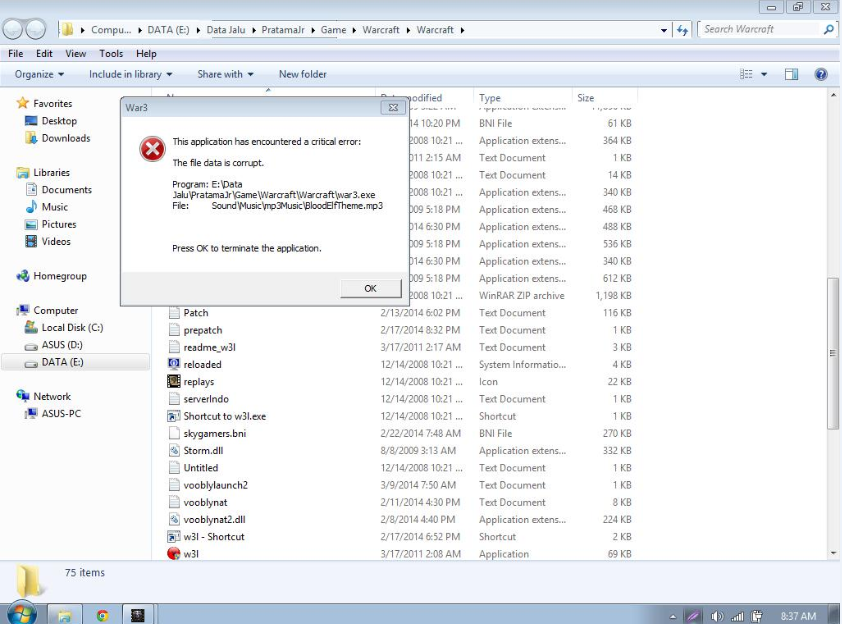Expand arrow after Game in breadcrumb

(354, 30)
